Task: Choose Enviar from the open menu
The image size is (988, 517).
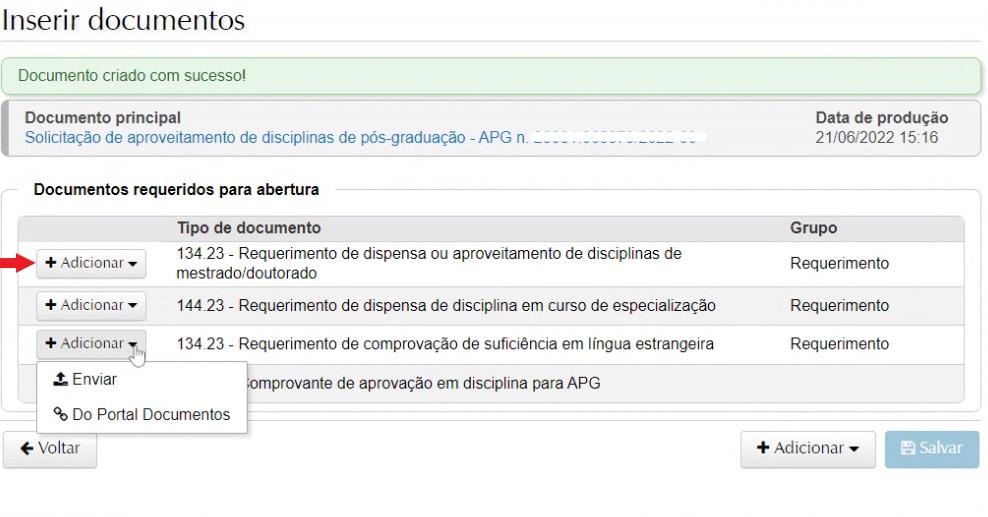Action: pos(94,380)
